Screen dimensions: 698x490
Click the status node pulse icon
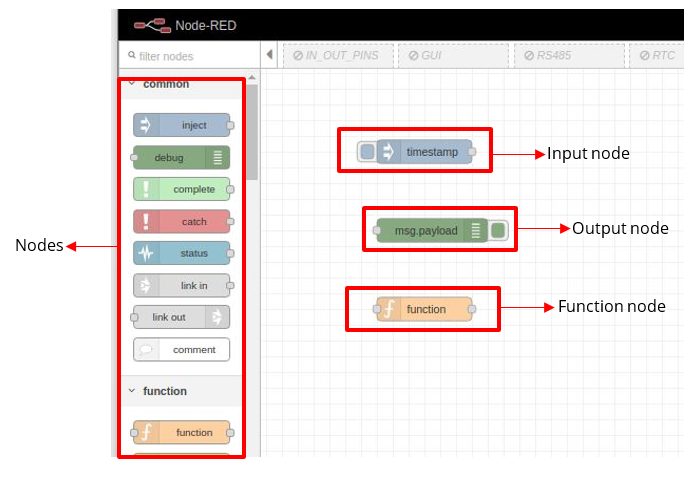(x=145, y=253)
